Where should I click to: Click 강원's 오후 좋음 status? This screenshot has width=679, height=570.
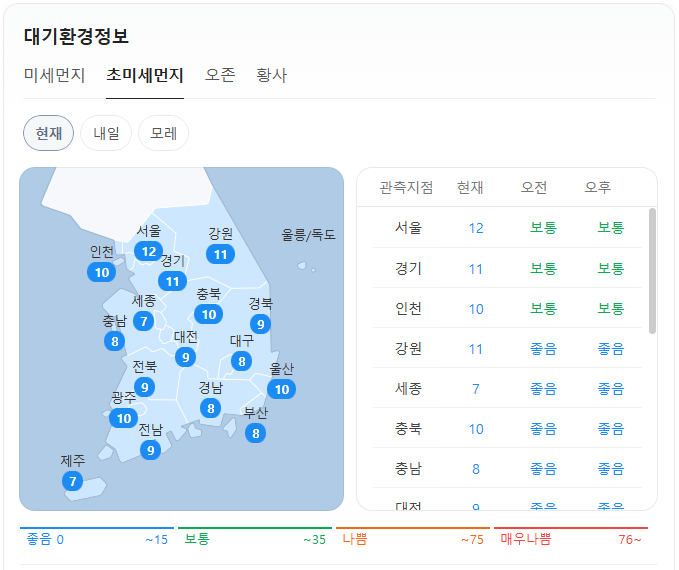(x=611, y=349)
